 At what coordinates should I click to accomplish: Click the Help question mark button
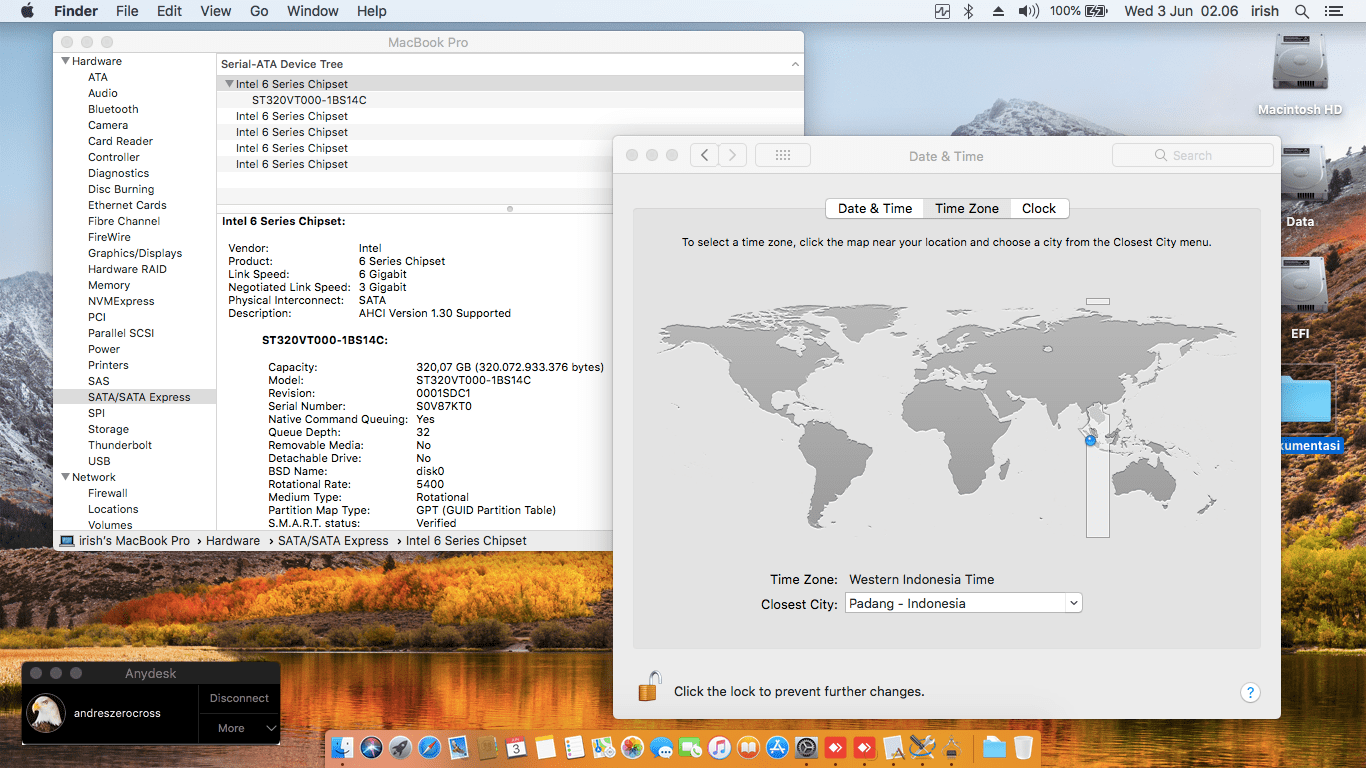(1250, 692)
